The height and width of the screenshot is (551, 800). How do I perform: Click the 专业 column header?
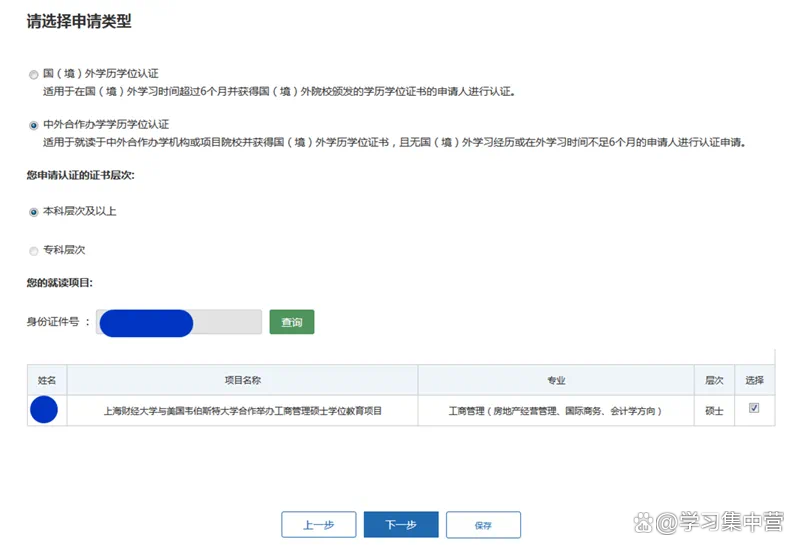(x=556, y=380)
